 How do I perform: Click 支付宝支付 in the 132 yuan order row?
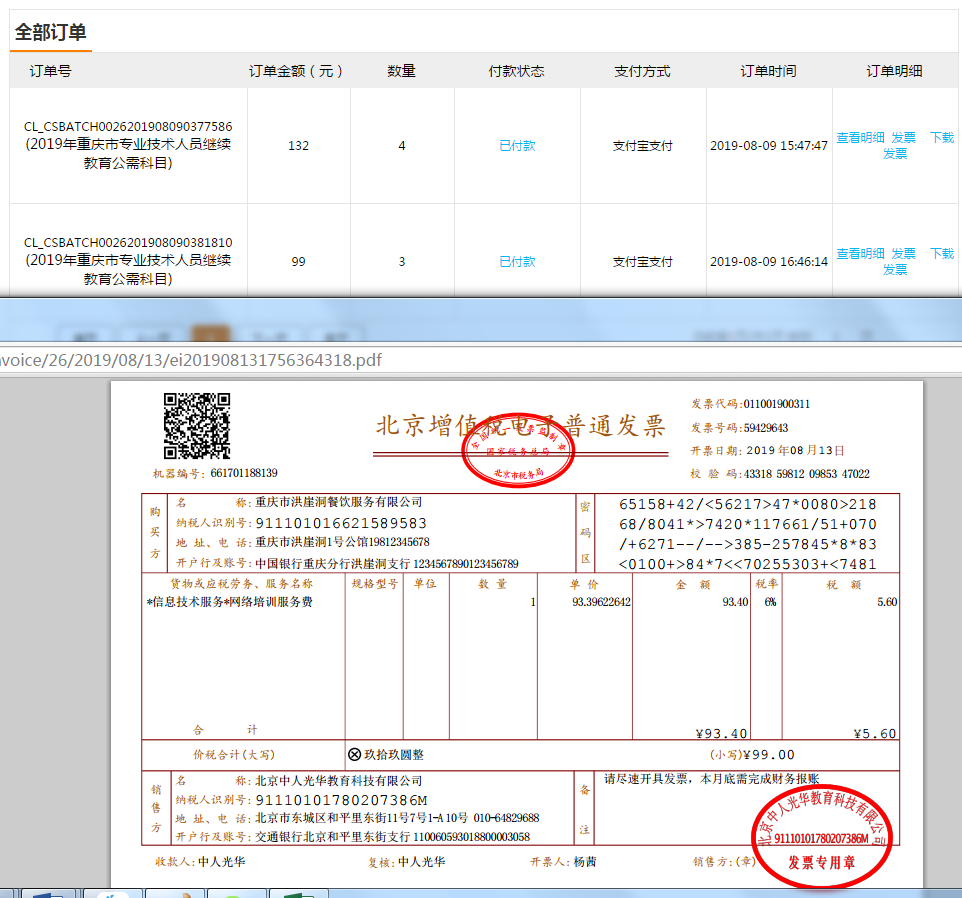click(x=642, y=145)
